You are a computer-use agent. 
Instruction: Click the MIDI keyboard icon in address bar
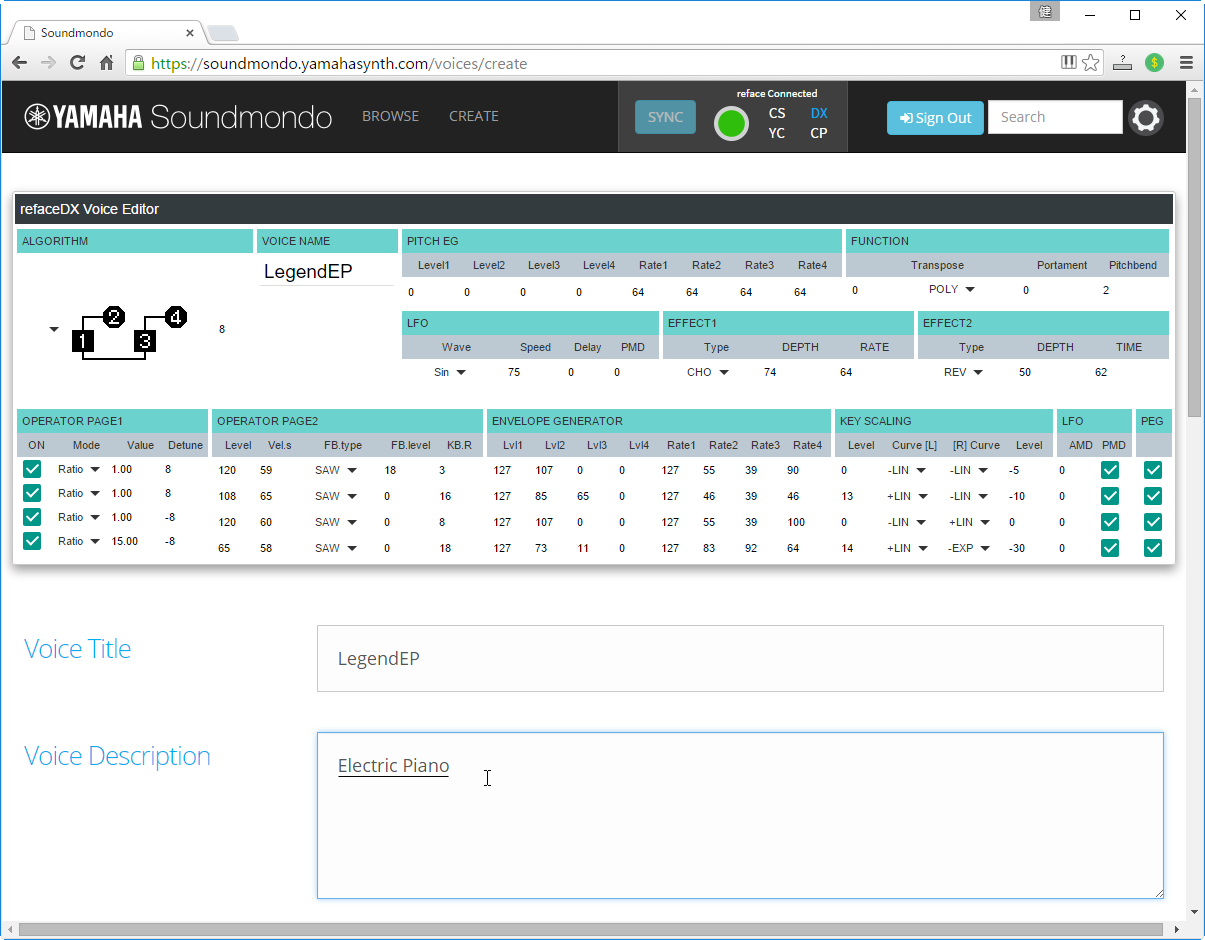1069,62
